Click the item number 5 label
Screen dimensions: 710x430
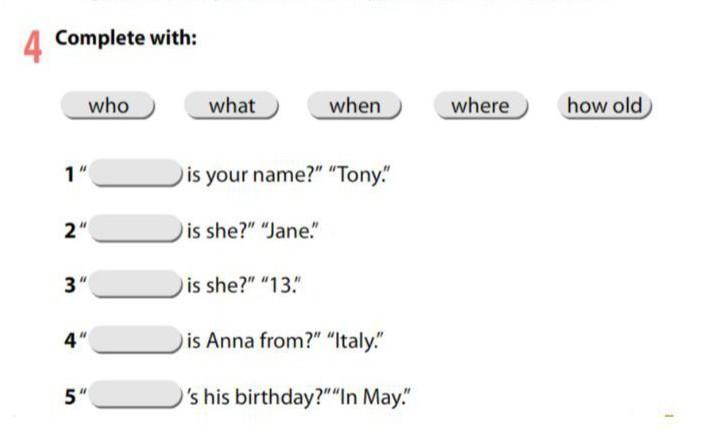coord(70,396)
